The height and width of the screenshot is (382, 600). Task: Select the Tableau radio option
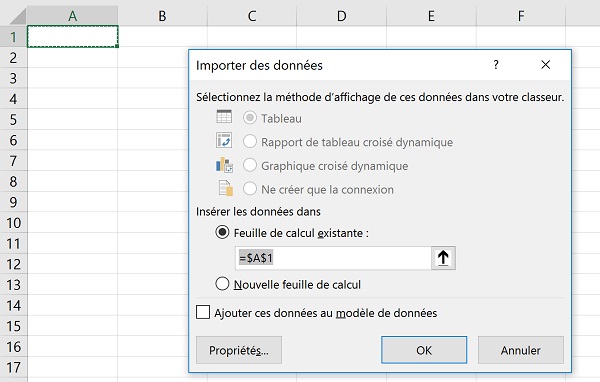click(x=250, y=118)
